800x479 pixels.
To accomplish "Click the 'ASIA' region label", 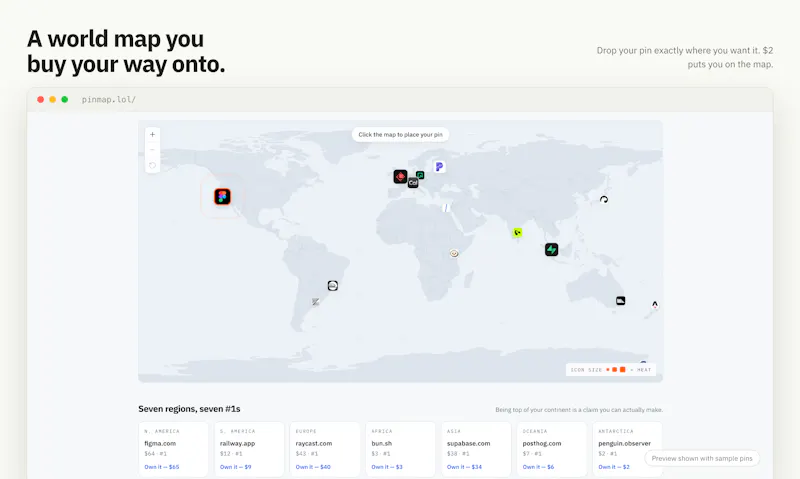I will pyautogui.click(x=454, y=431).
